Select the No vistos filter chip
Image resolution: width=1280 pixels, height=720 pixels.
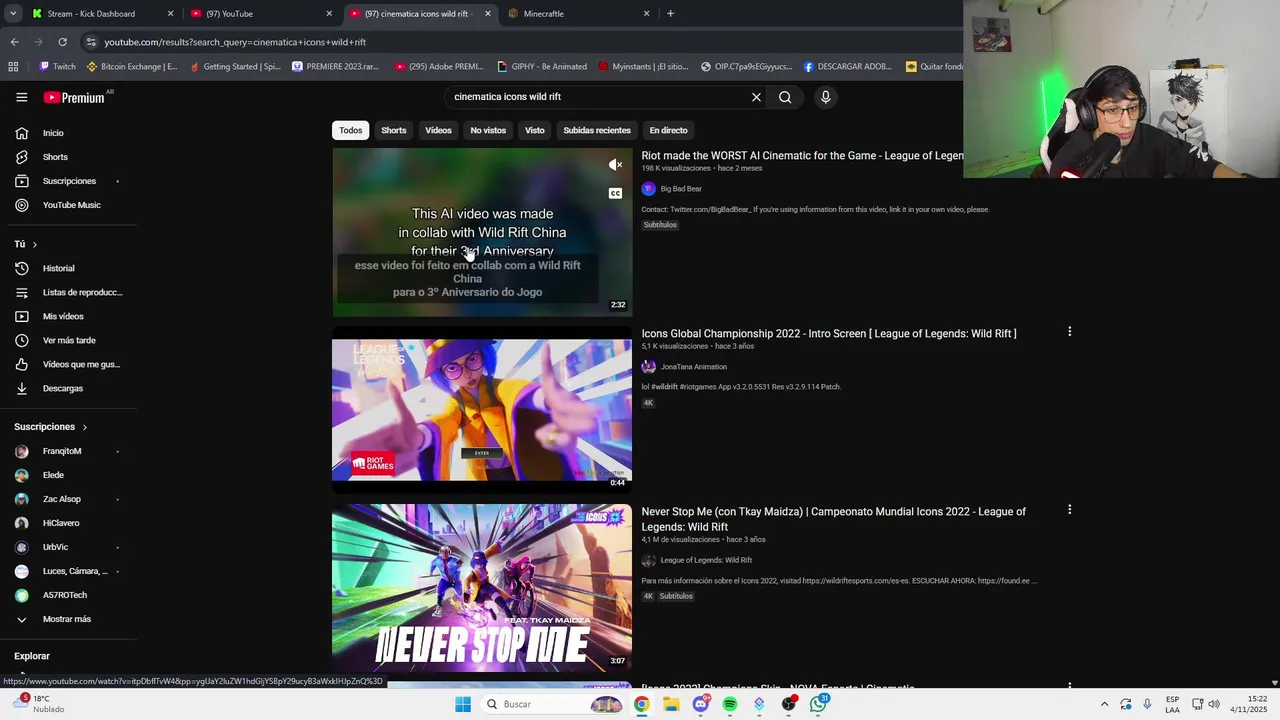tap(488, 130)
